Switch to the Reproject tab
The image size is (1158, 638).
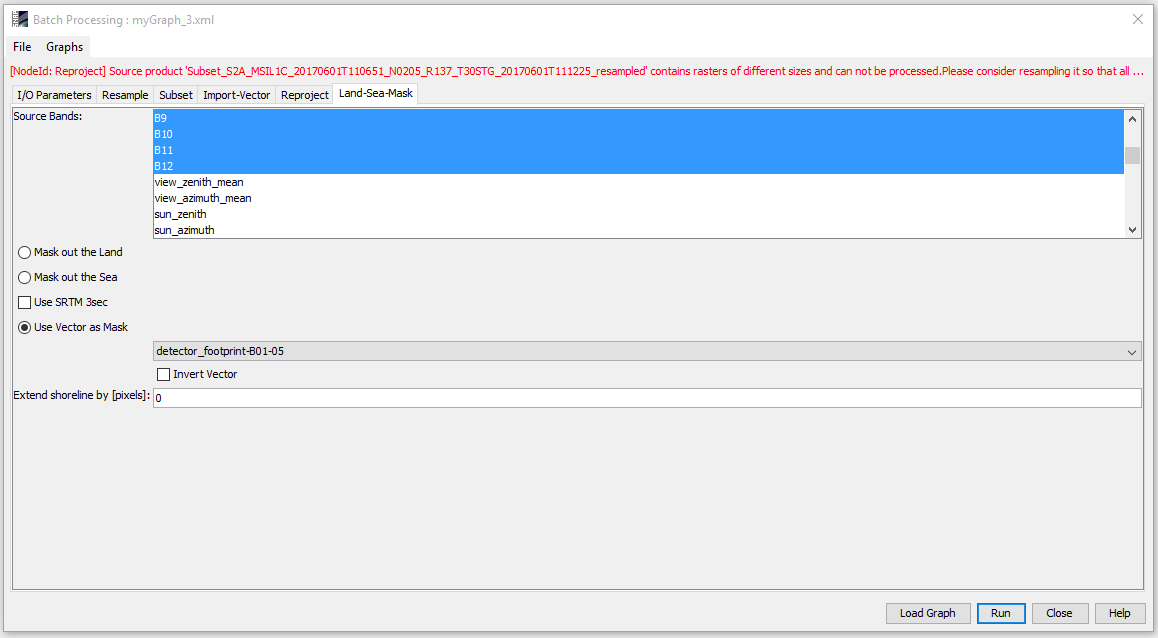tap(304, 95)
